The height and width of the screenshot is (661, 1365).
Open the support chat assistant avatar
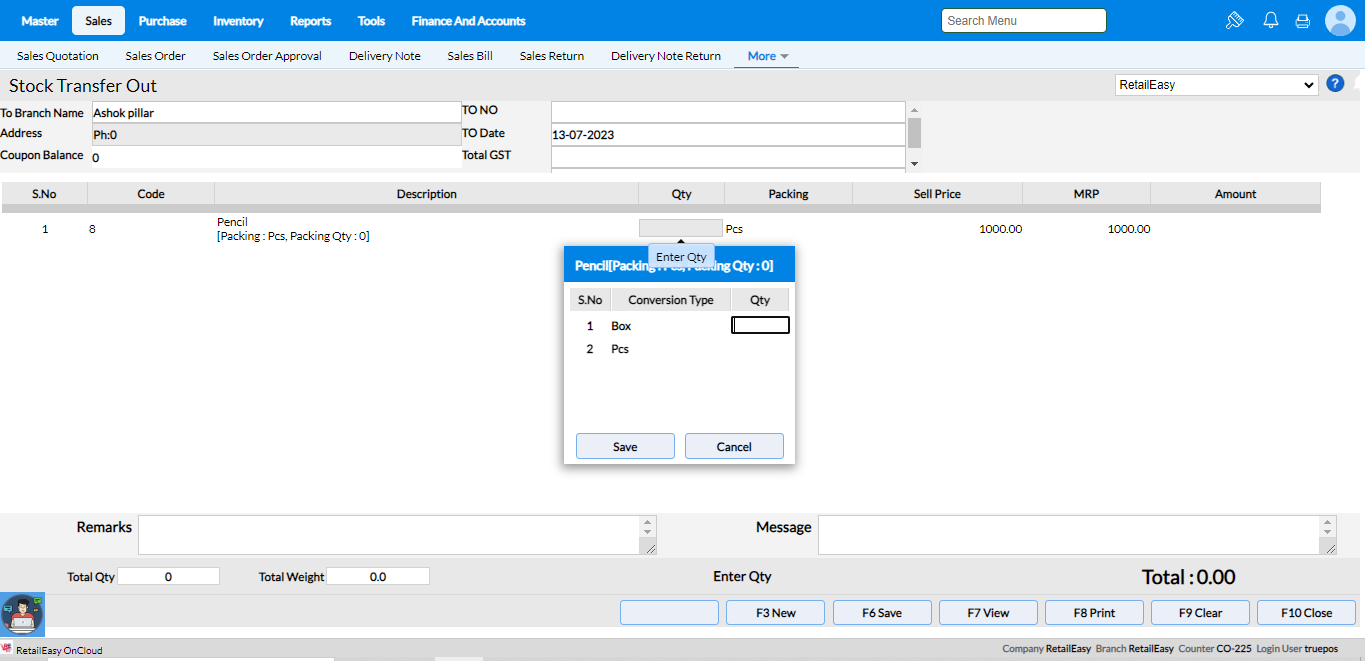[x=21, y=614]
